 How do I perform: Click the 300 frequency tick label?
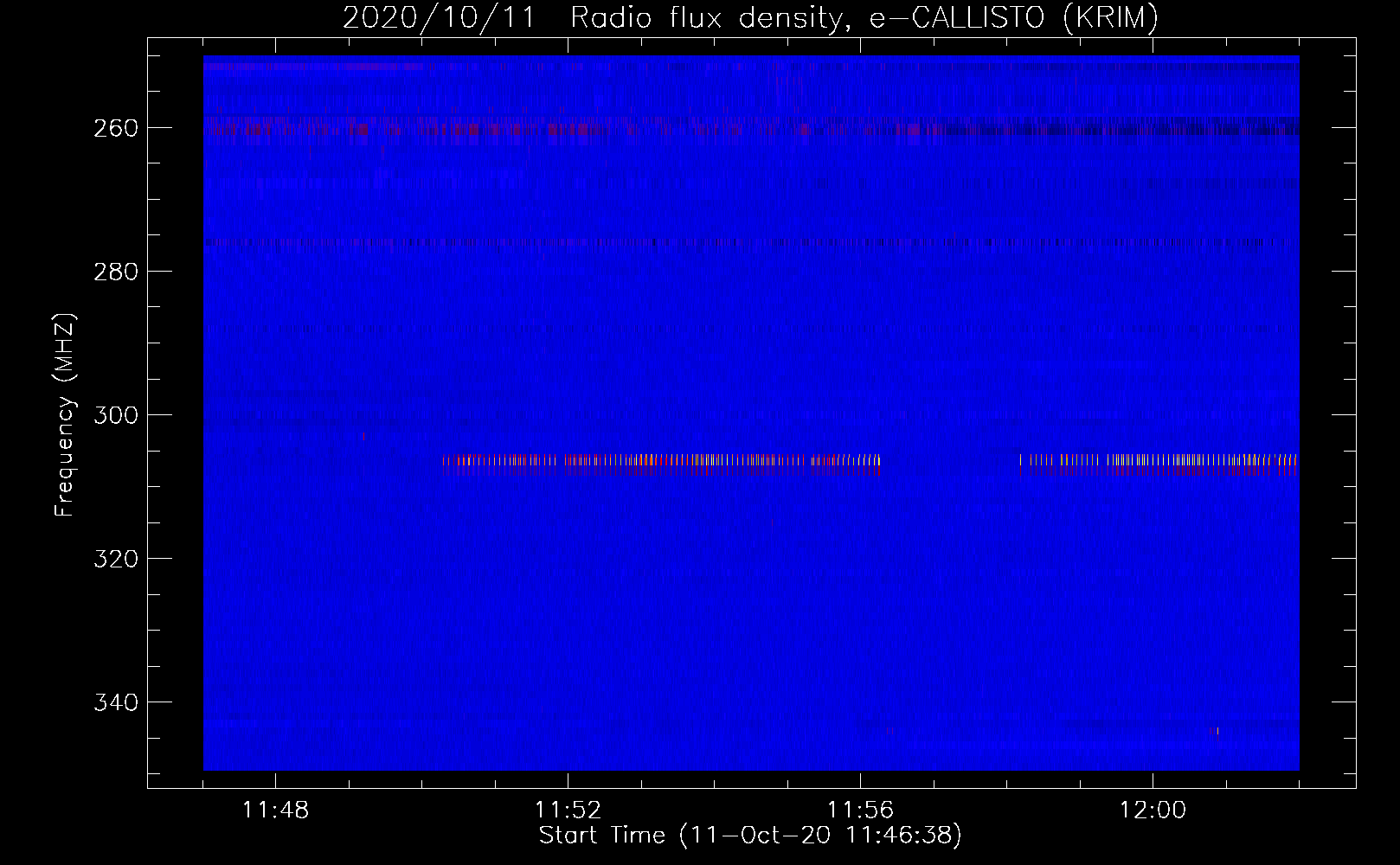click(116, 415)
